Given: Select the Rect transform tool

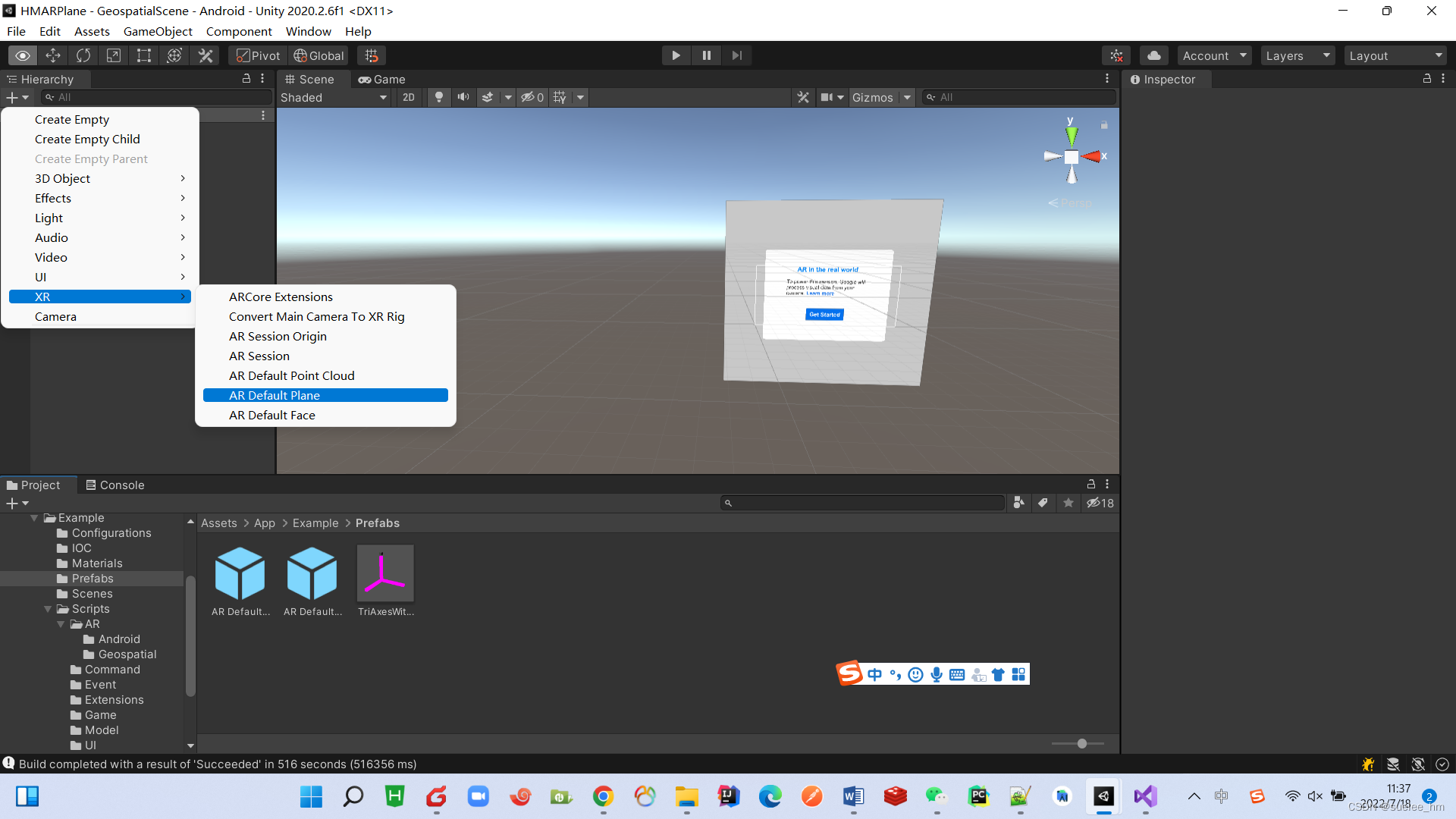Looking at the screenshot, I should [x=143, y=55].
